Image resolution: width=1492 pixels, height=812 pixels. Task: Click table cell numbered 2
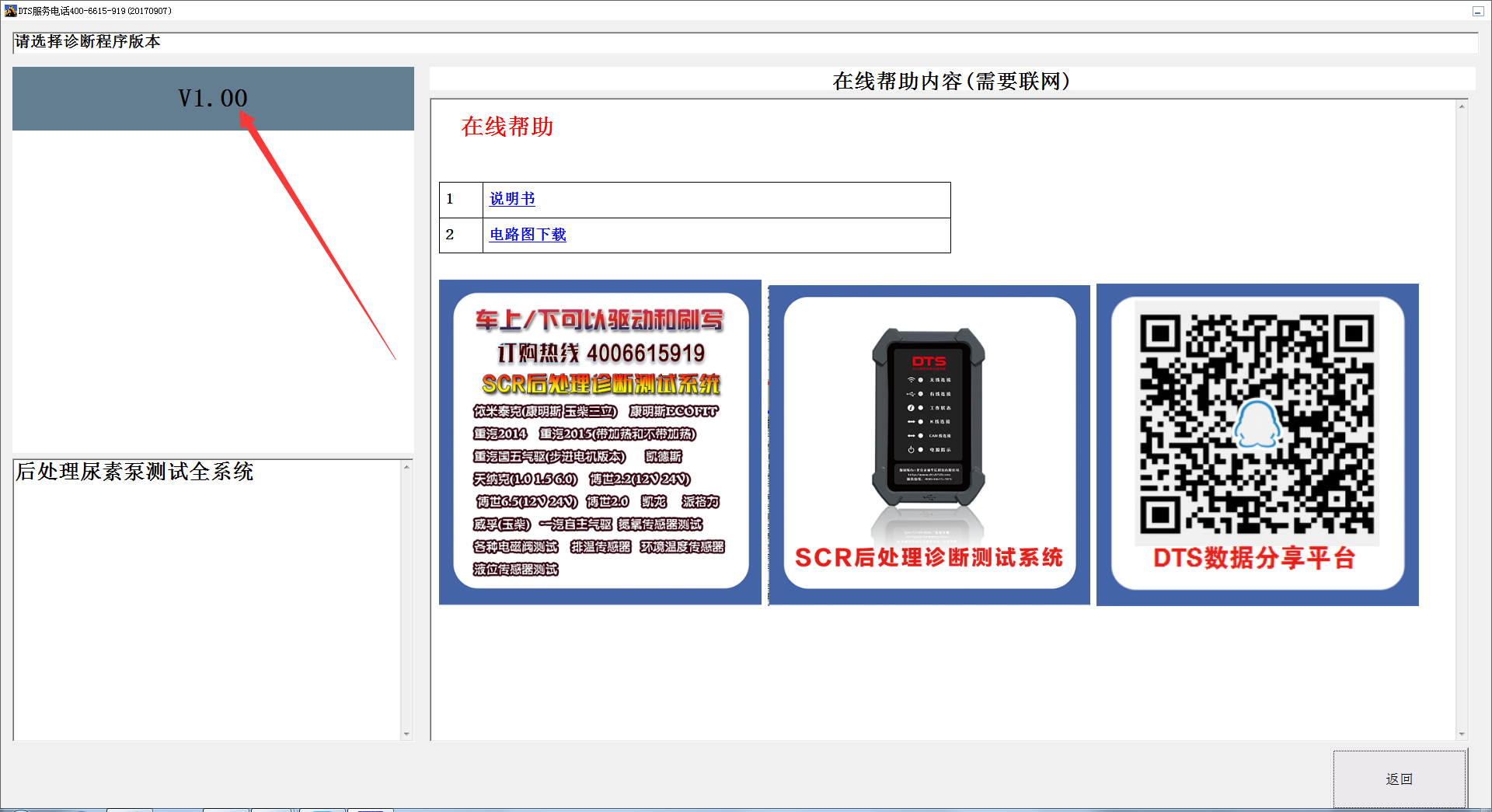point(461,235)
